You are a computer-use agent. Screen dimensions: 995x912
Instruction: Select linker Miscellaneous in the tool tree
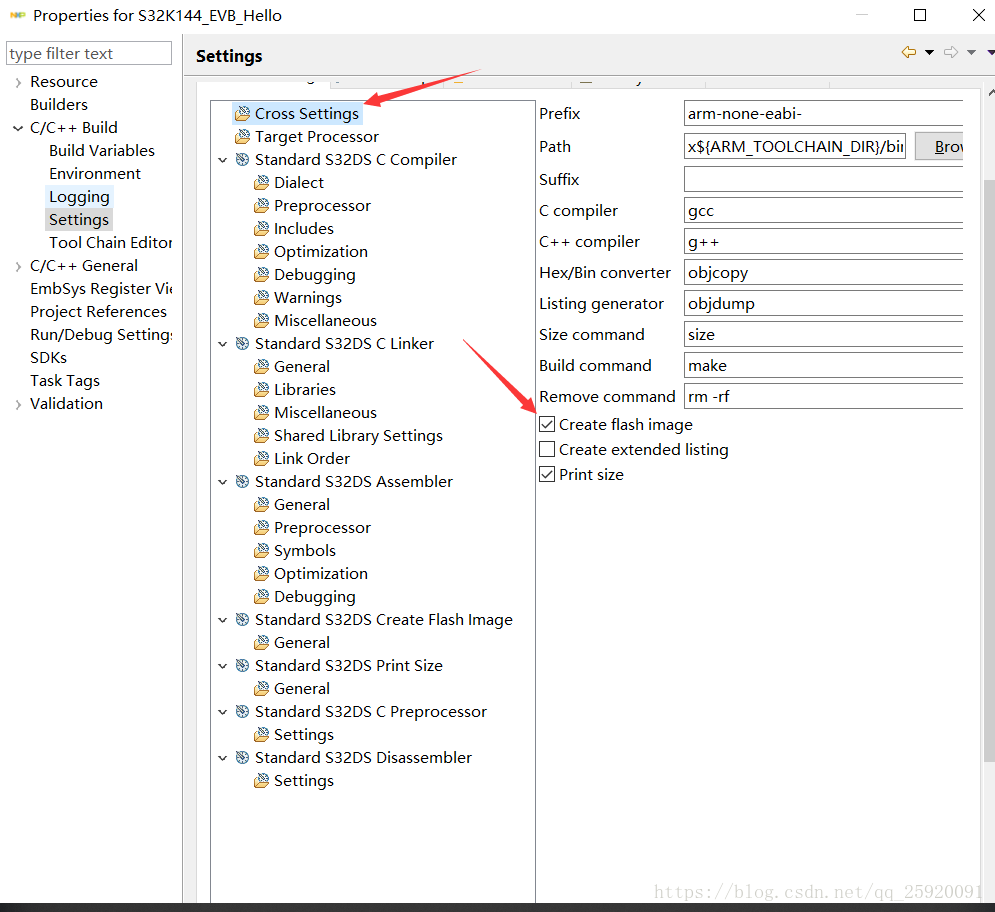click(x=325, y=413)
